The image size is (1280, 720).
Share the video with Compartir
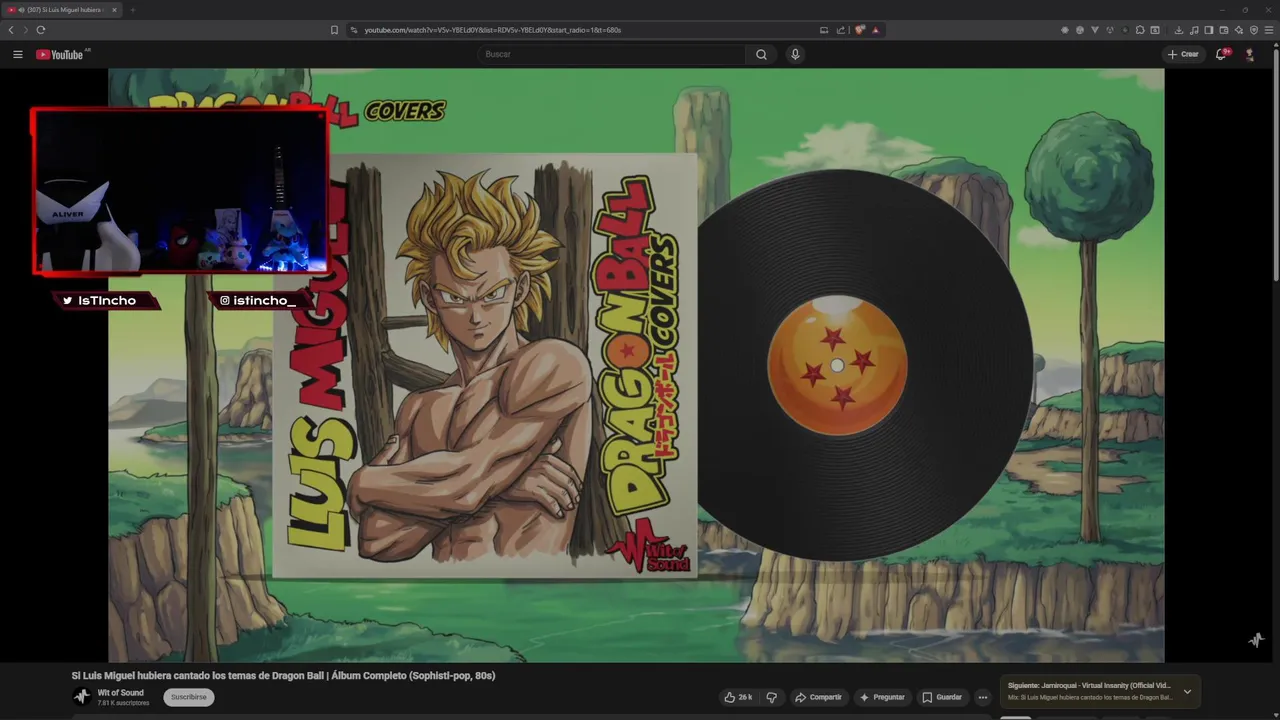(818, 697)
